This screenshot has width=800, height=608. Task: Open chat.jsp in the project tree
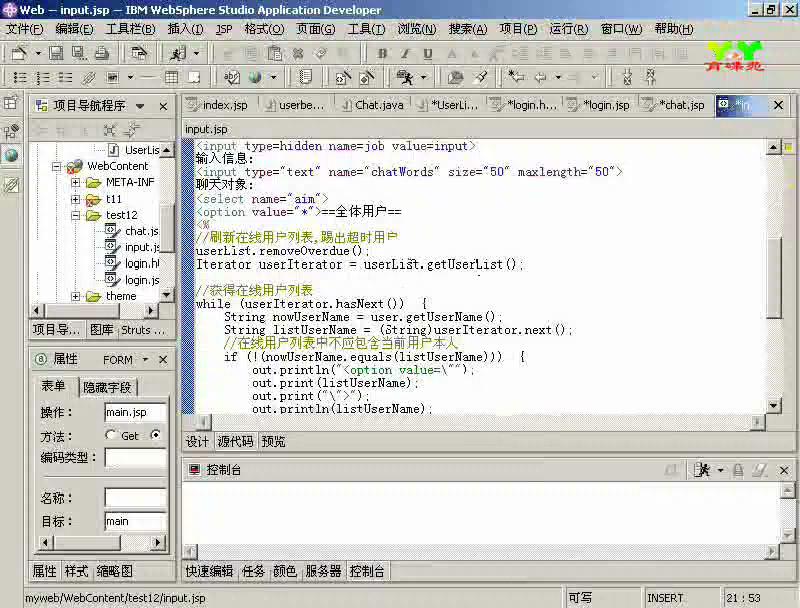pos(133,231)
